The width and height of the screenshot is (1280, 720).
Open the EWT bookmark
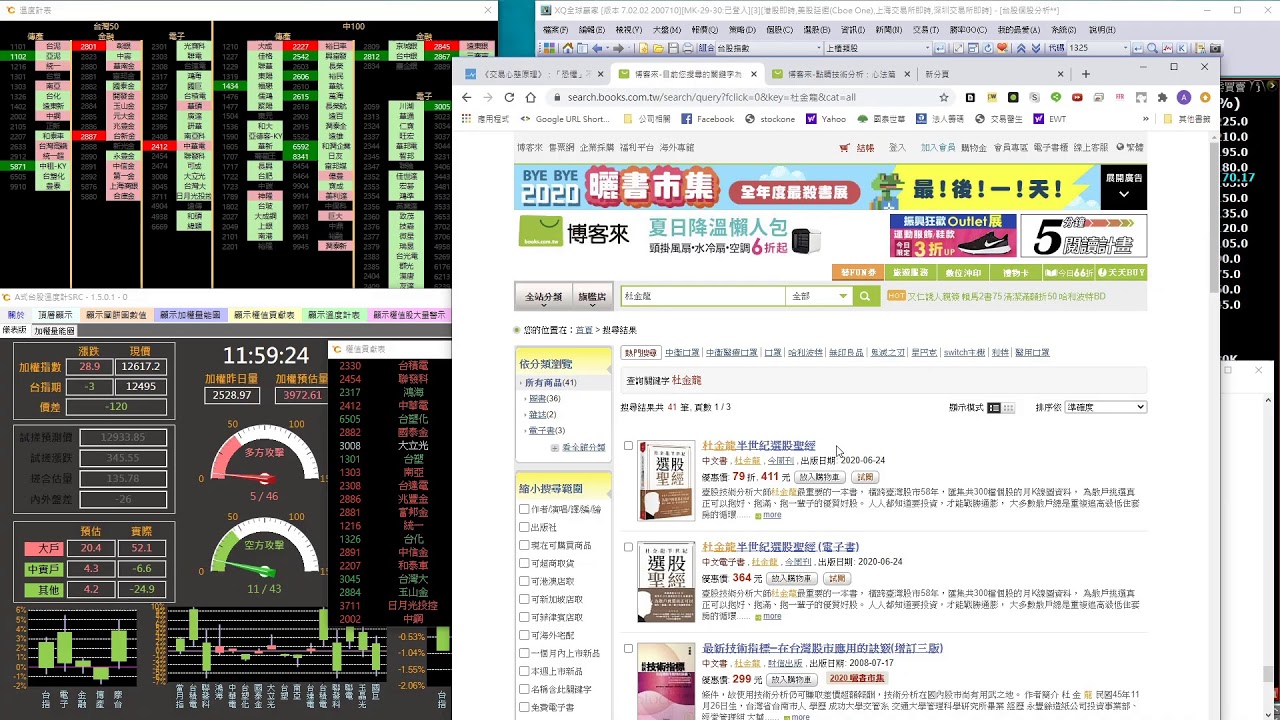pos(1050,119)
